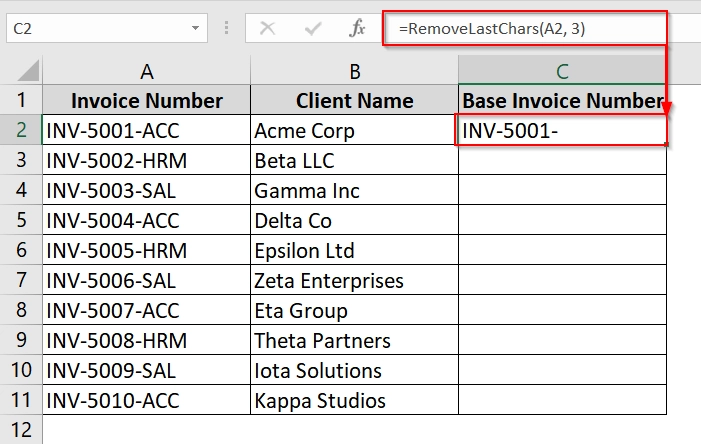
Task: Click the Select All corner triangle
Action: [29, 72]
